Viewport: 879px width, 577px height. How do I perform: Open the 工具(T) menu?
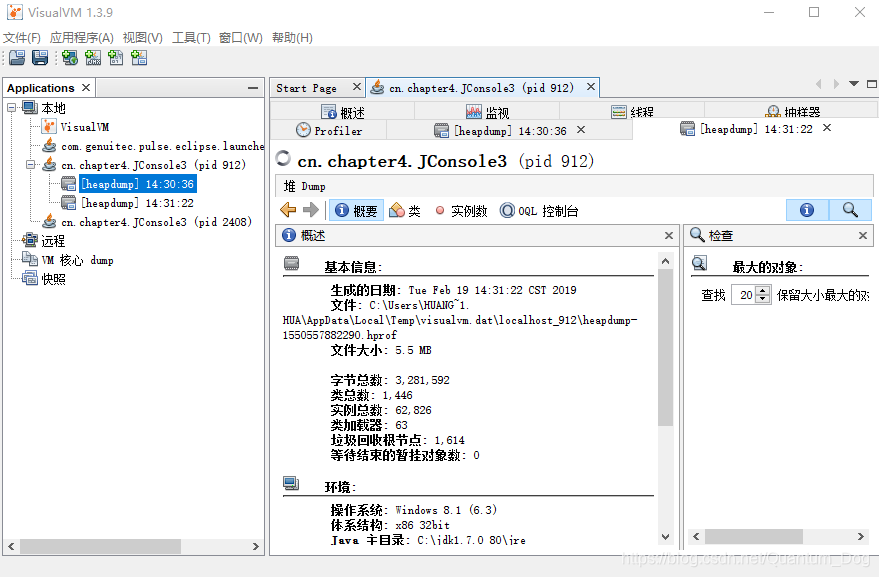[x=191, y=38]
